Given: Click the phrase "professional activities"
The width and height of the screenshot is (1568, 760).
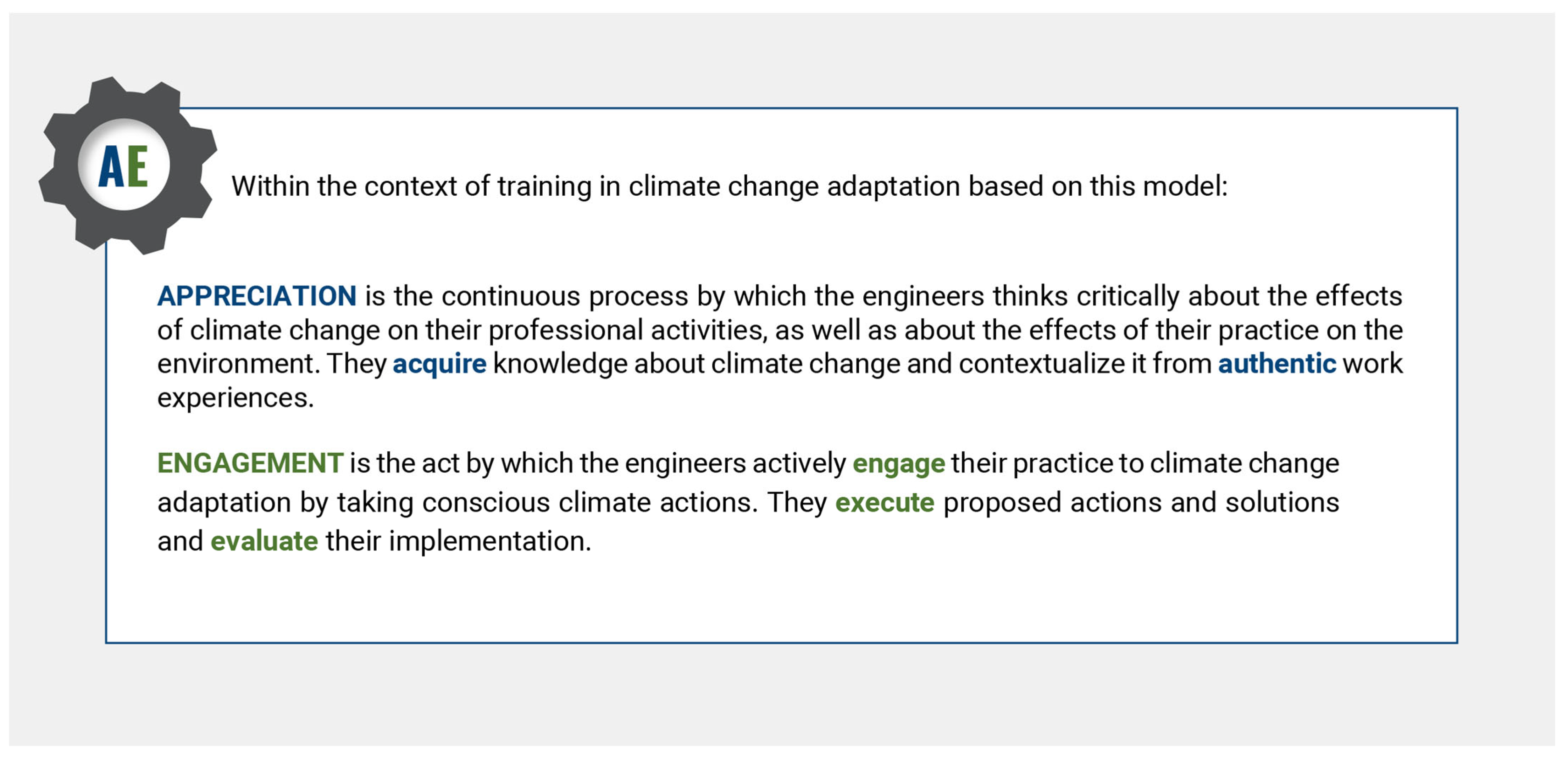Looking at the screenshot, I should [626, 330].
